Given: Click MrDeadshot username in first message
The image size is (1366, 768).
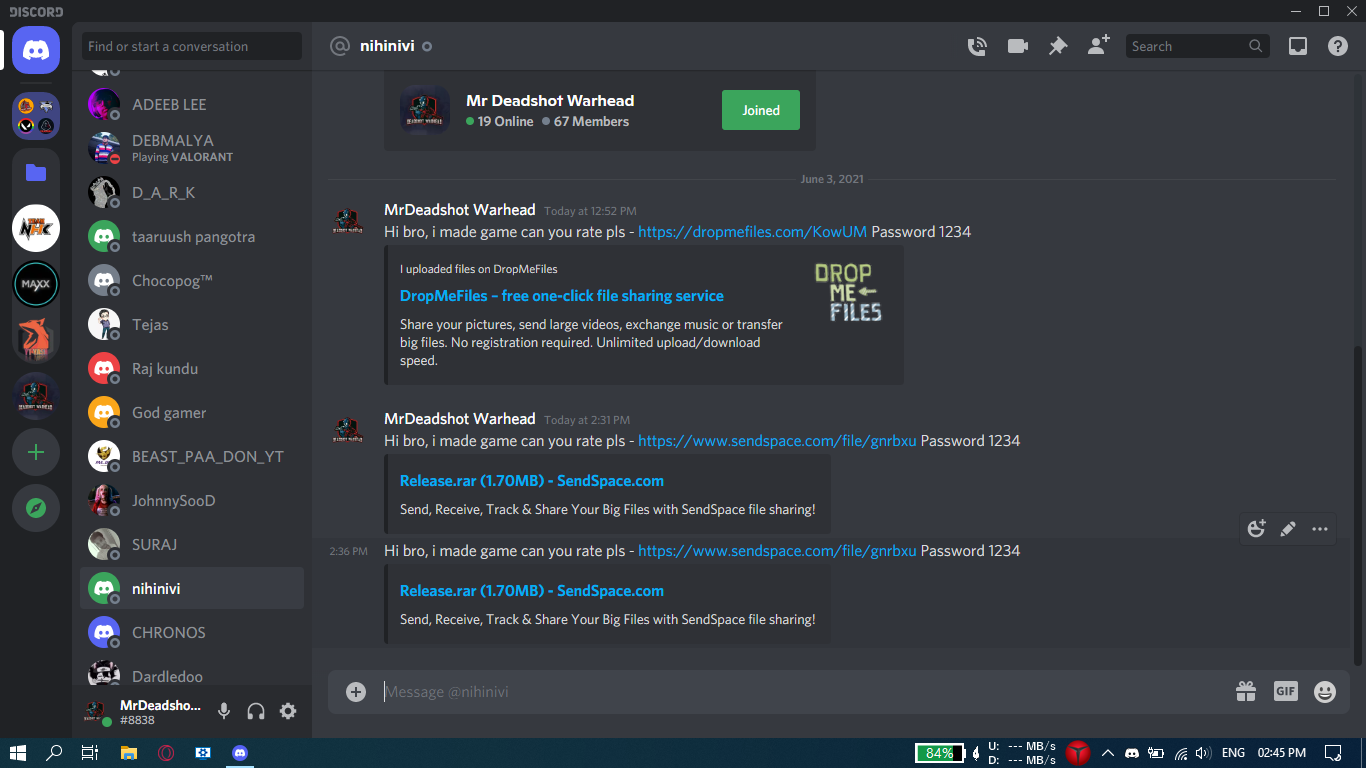Looking at the screenshot, I should point(460,210).
